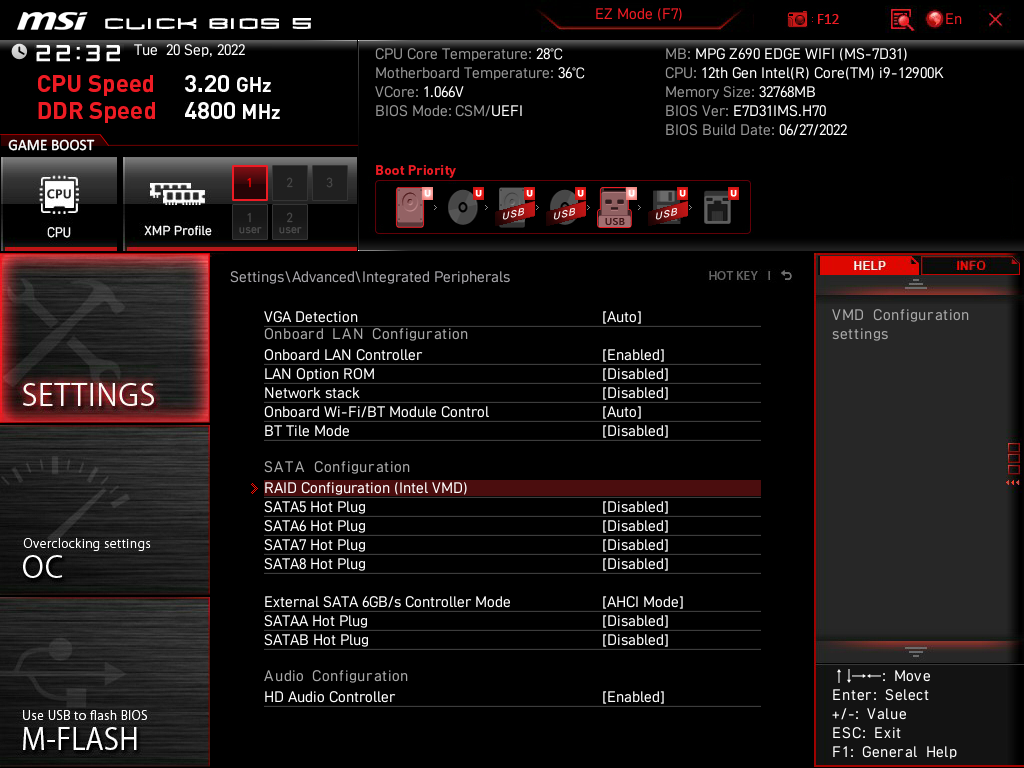The image size is (1024, 768).
Task: Open M-FLASH to flash BIOS
Action: pyautogui.click(x=104, y=682)
